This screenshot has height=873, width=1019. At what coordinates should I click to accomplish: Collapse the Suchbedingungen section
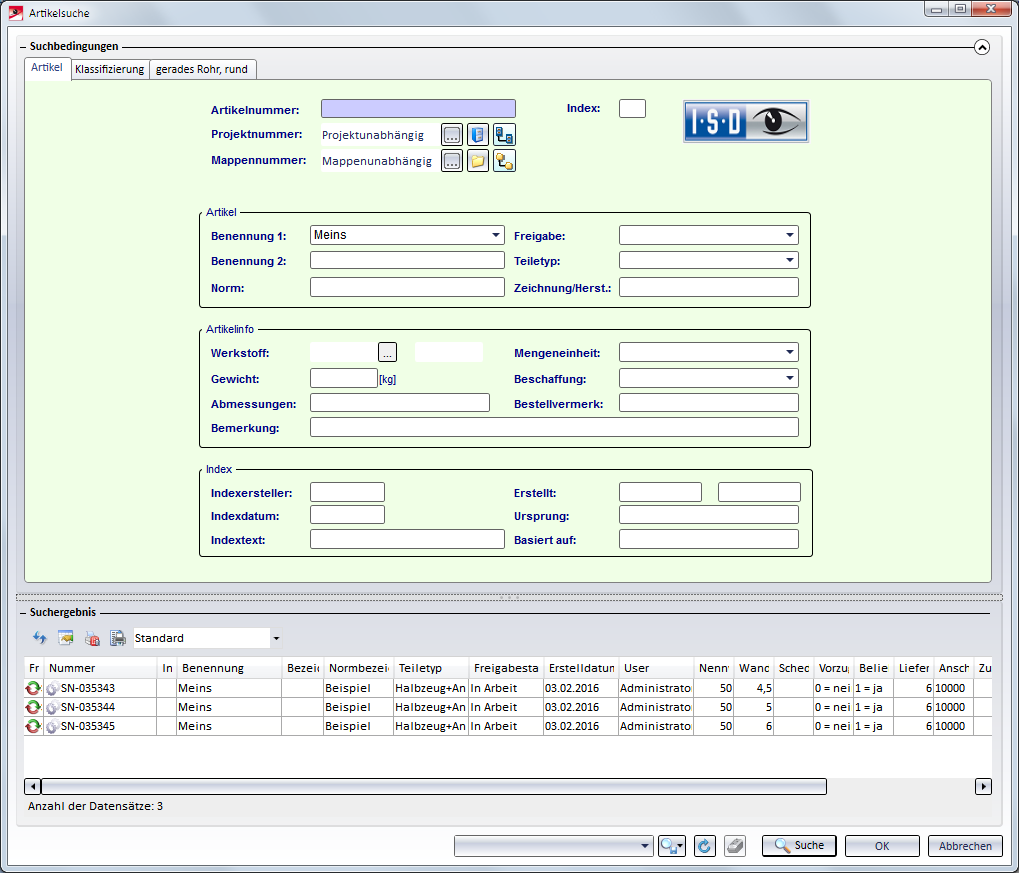pos(981,46)
